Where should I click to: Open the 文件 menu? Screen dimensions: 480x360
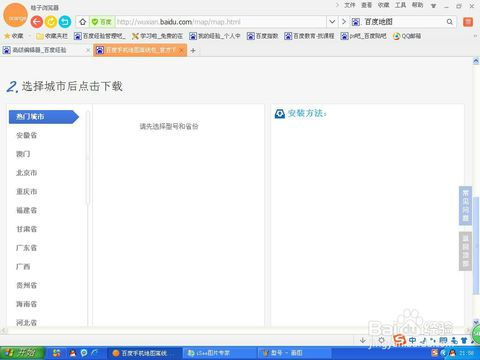click(x=350, y=5)
